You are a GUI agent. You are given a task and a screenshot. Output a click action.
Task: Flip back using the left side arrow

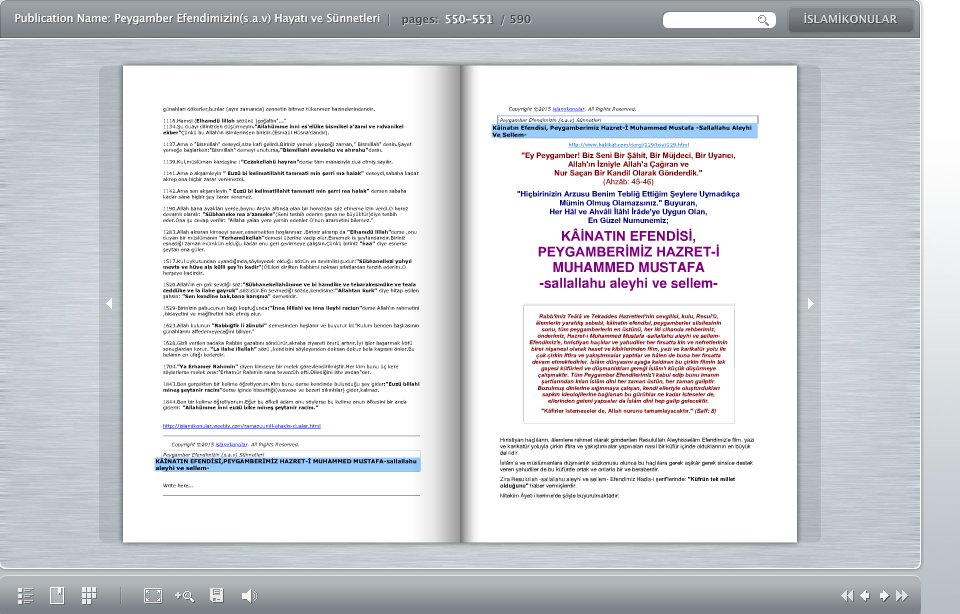(x=109, y=304)
